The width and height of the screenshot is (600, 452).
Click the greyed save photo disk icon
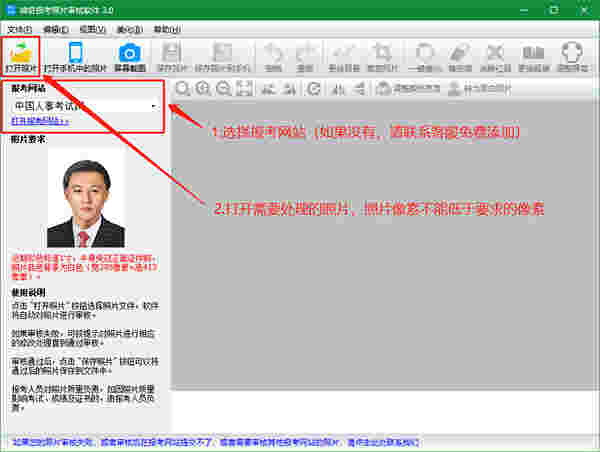coord(171,53)
